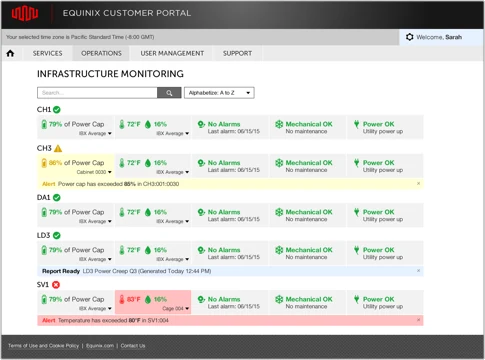This screenshot has height=360, width=485.
Task: Click the humidity droplet icon in SV1 row
Action: tap(148, 299)
